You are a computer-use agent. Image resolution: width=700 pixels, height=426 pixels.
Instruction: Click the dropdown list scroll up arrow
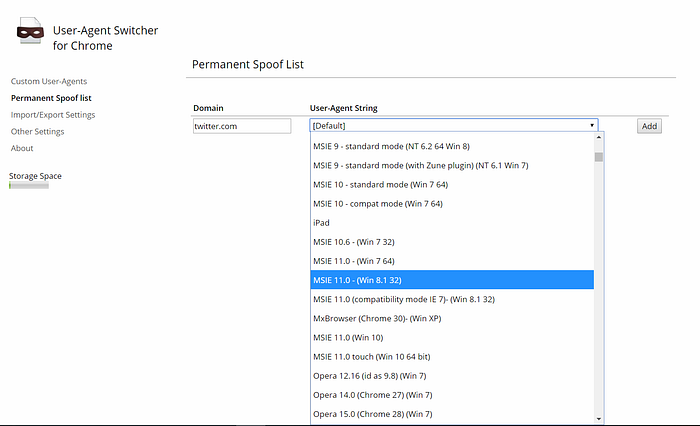pyautogui.click(x=599, y=138)
